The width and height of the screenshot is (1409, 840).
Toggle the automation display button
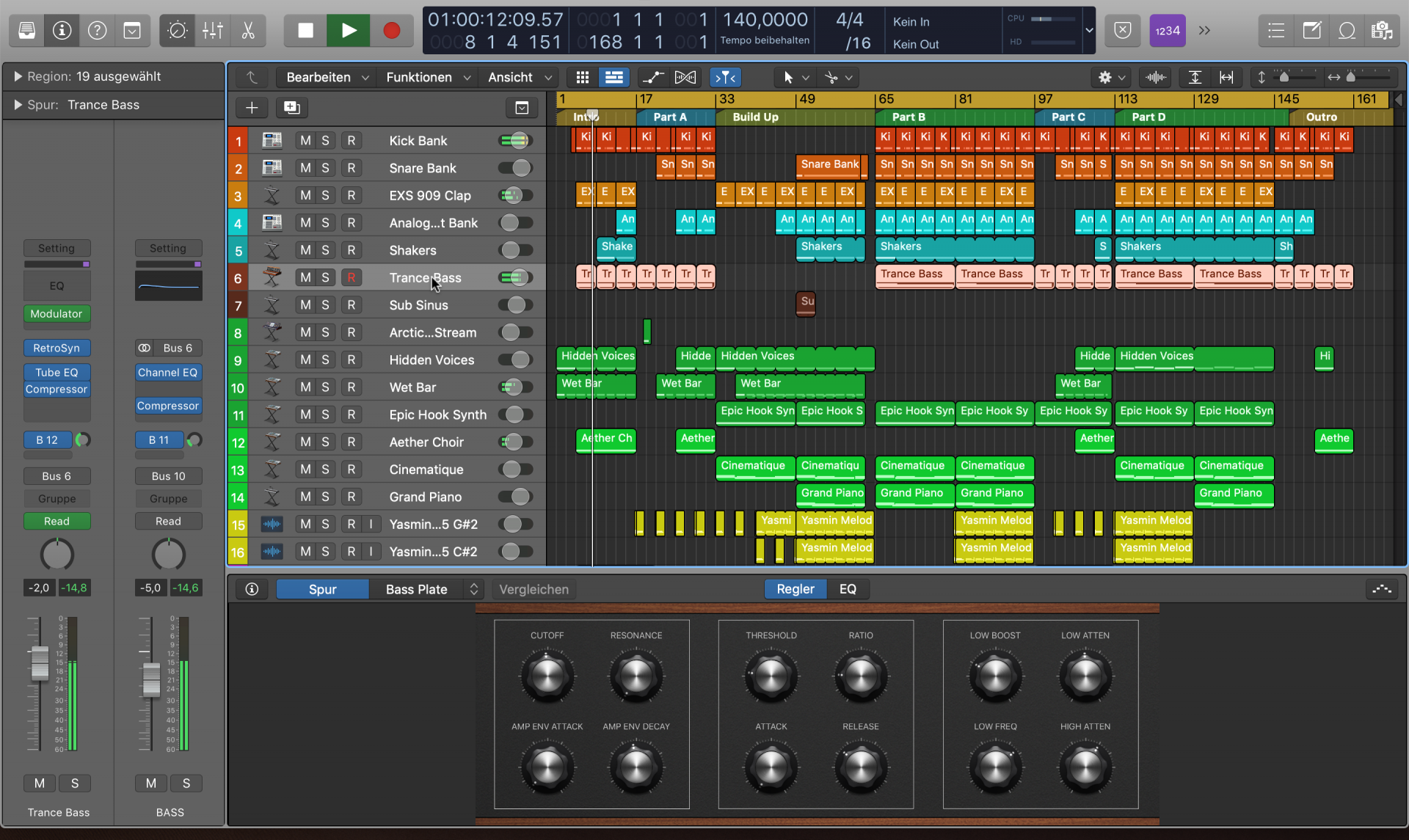pyautogui.click(x=652, y=77)
